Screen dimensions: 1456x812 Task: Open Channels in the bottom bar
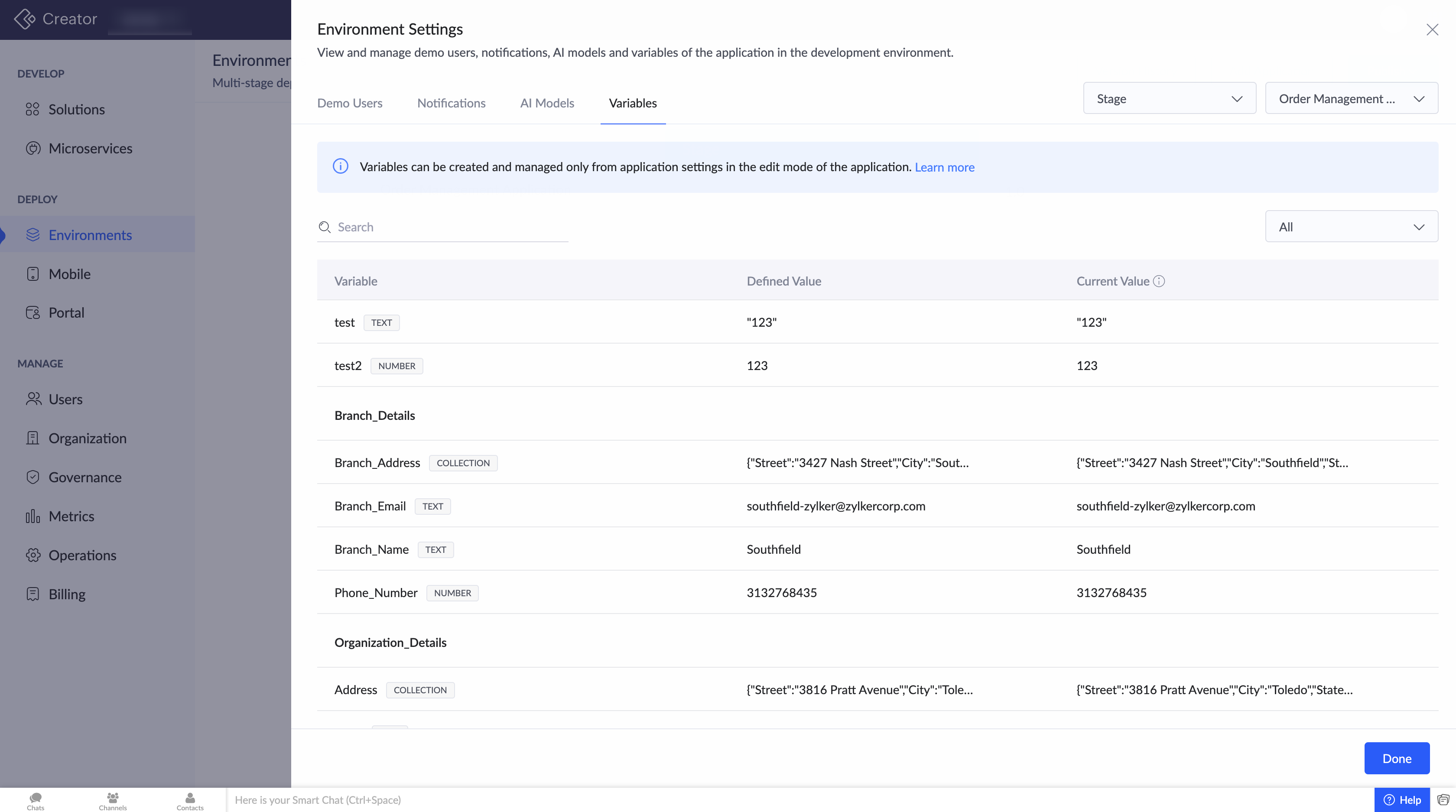113,800
